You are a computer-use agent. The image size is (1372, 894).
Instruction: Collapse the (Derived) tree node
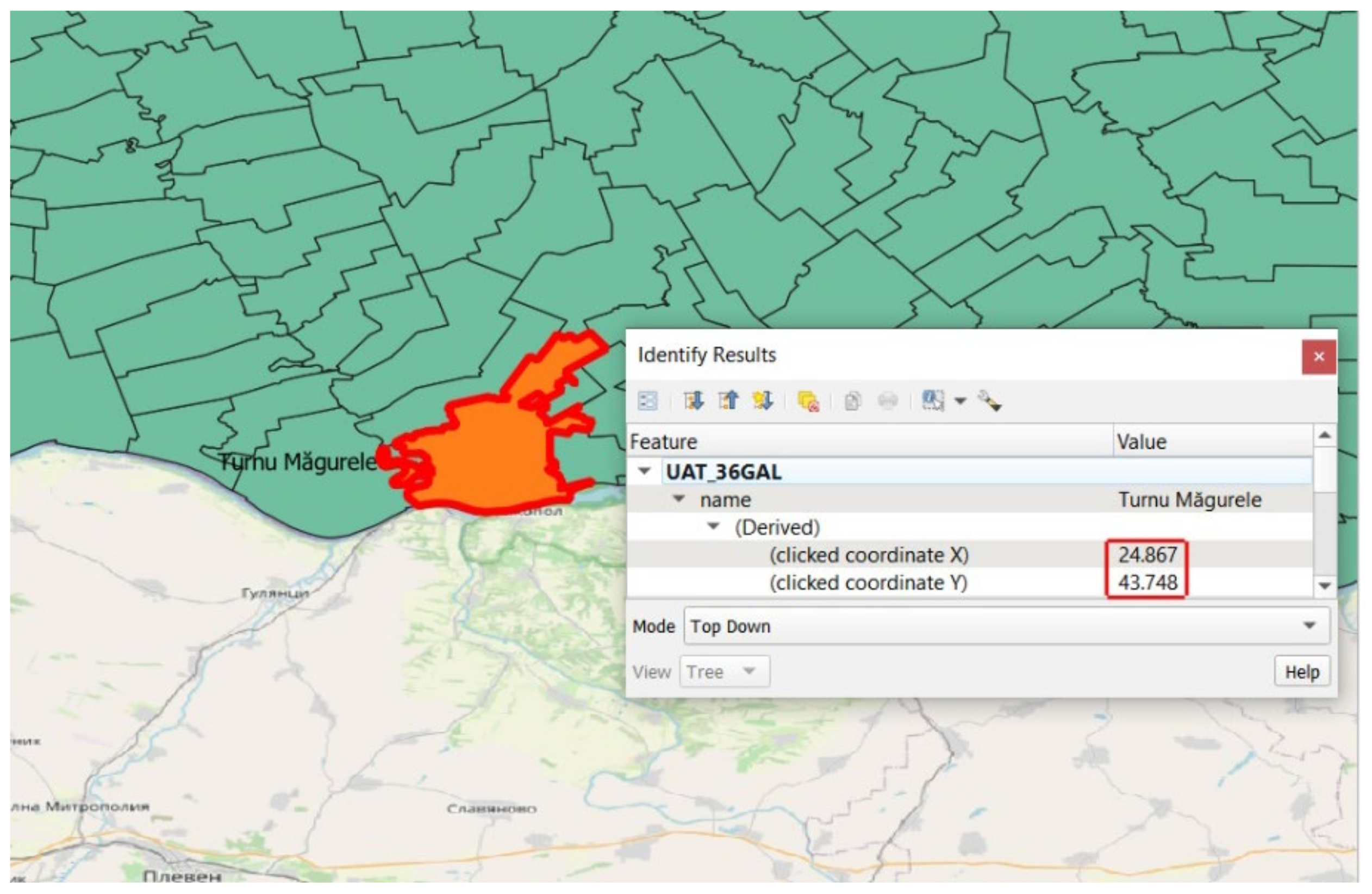pyautogui.click(x=713, y=526)
